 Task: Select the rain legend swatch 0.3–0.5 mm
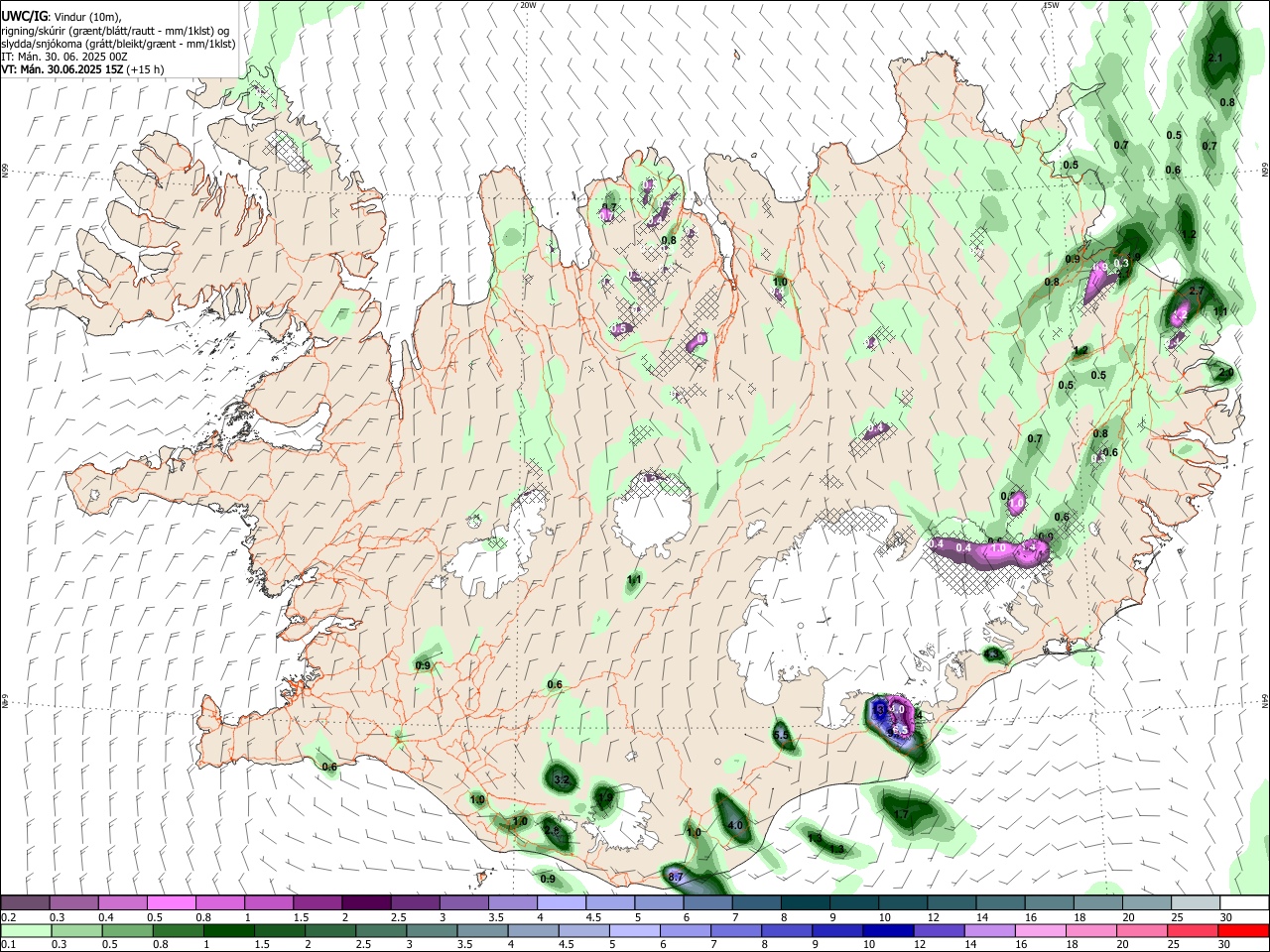coord(76,930)
